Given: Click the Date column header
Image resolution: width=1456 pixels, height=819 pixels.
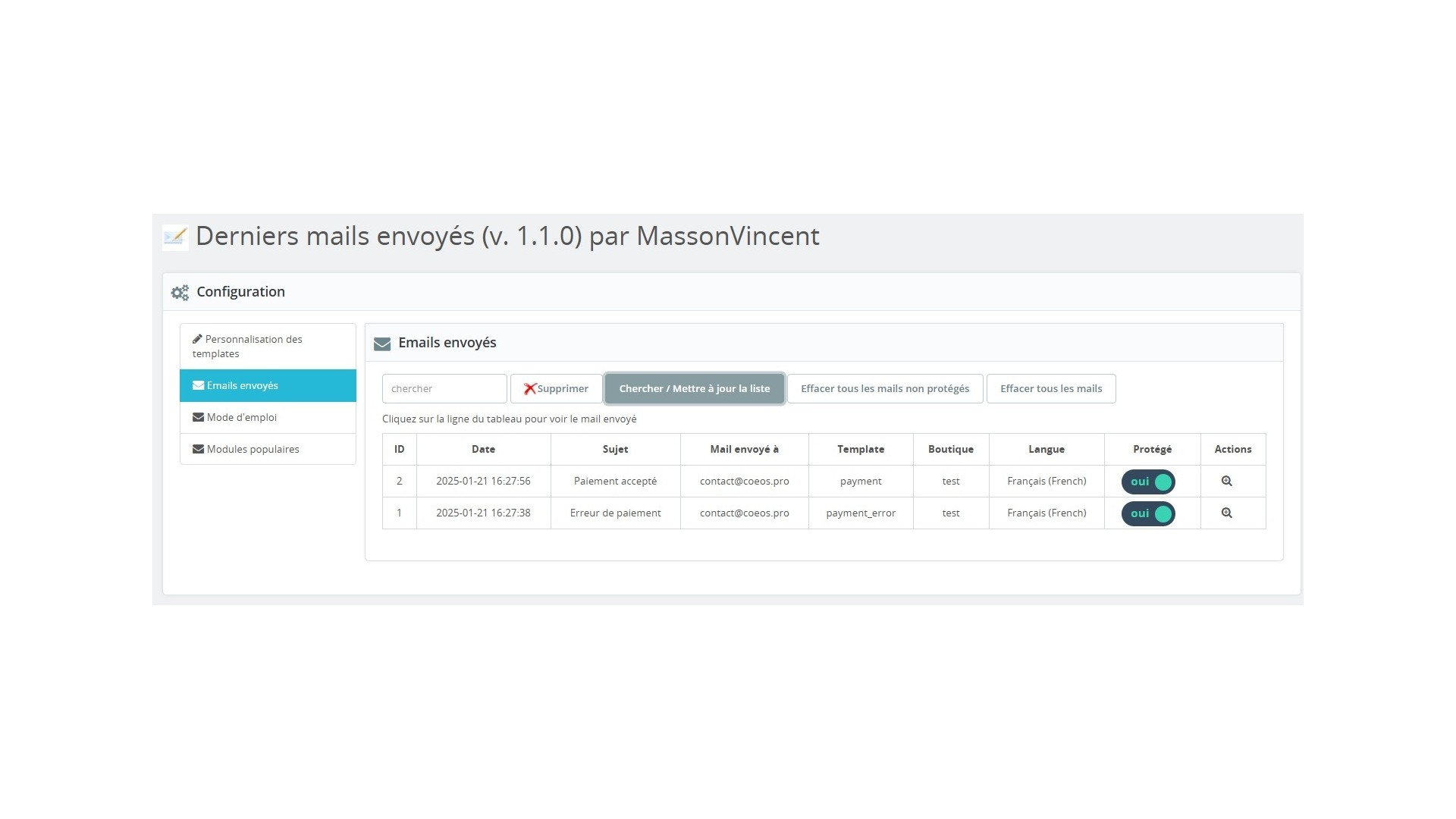Looking at the screenshot, I should pyautogui.click(x=483, y=449).
